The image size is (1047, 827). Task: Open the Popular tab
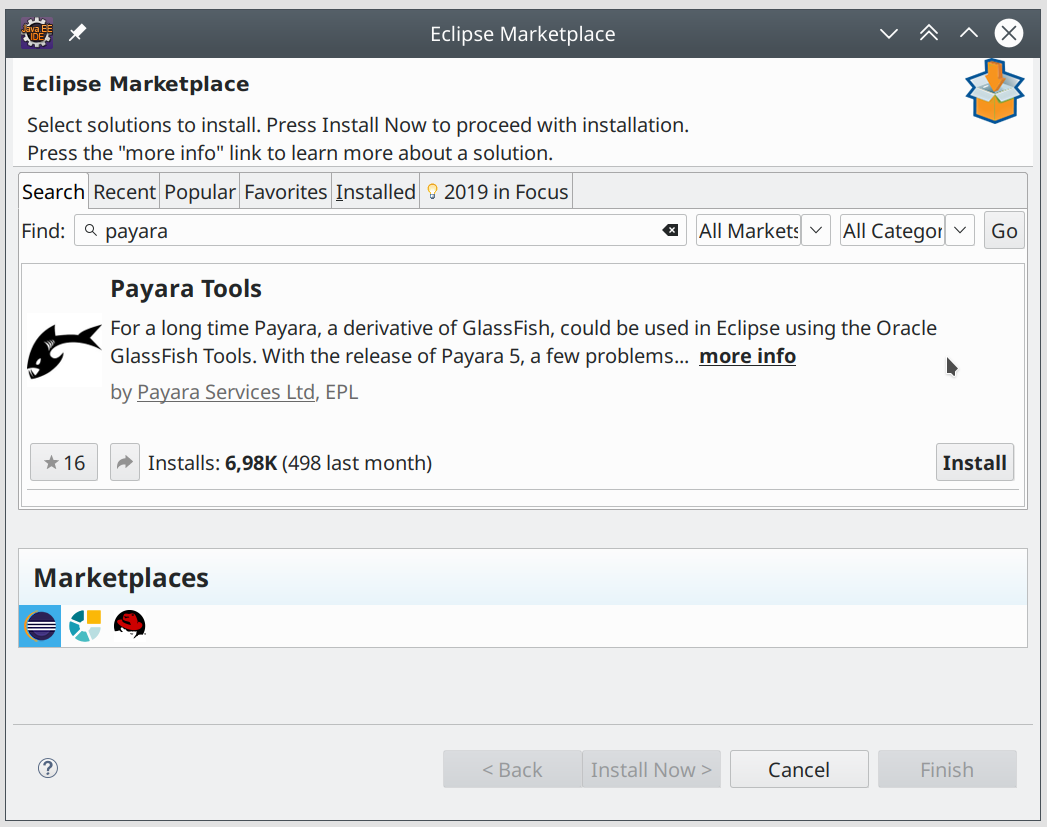point(199,191)
